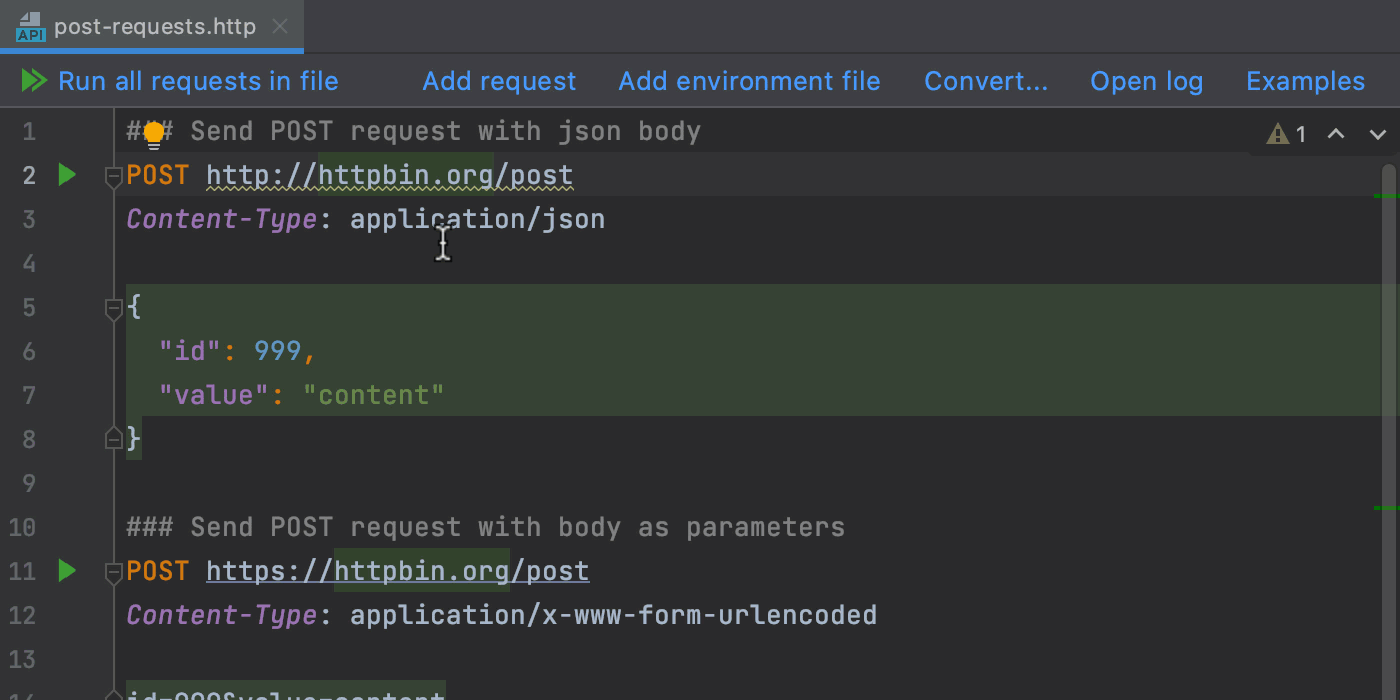This screenshot has height=700, width=1400.
Task: Click the https://httpbin.org/post URL
Action: (x=398, y=572)
